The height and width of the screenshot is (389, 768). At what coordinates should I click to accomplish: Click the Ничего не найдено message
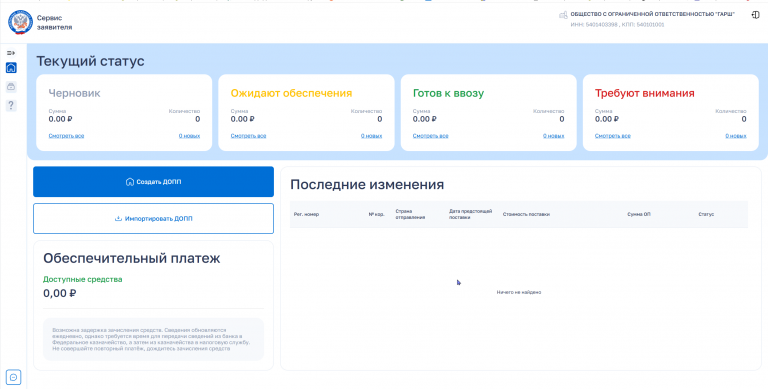click(x=519, y=292)
